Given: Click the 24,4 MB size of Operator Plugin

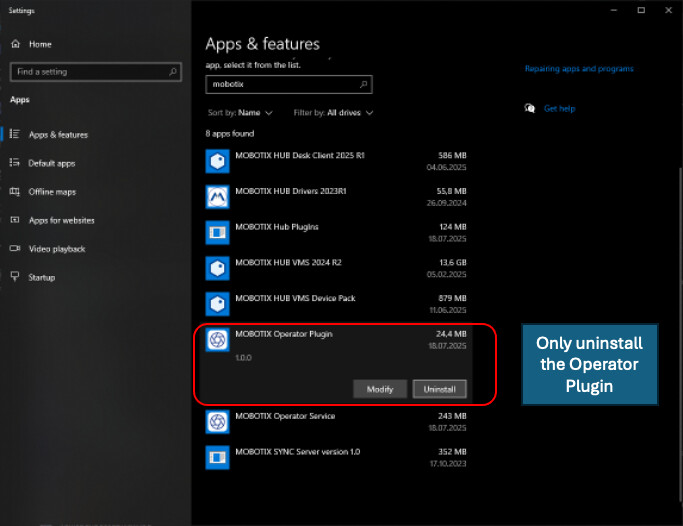Looking at the screenshot, I should (x=451, y=334).
